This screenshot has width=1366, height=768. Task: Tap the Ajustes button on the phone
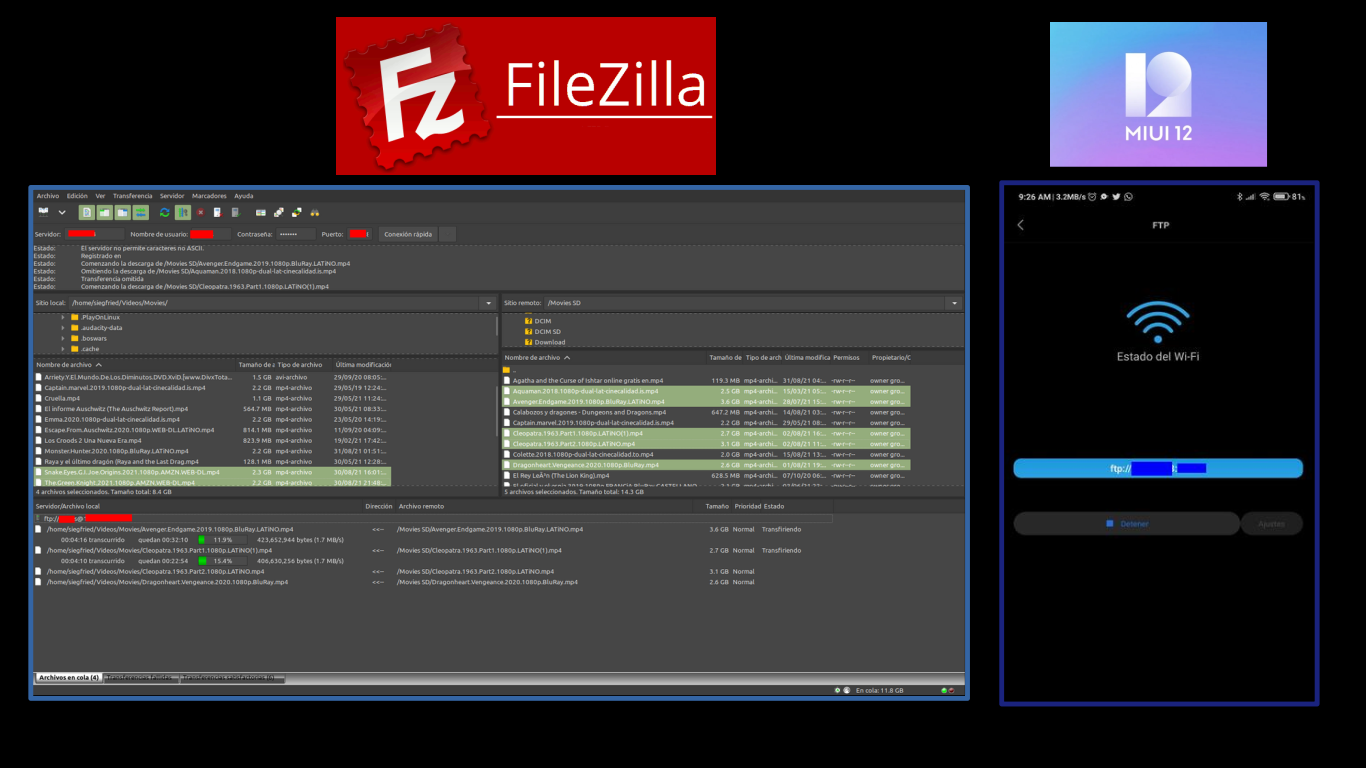click(x=1272, y=524)
